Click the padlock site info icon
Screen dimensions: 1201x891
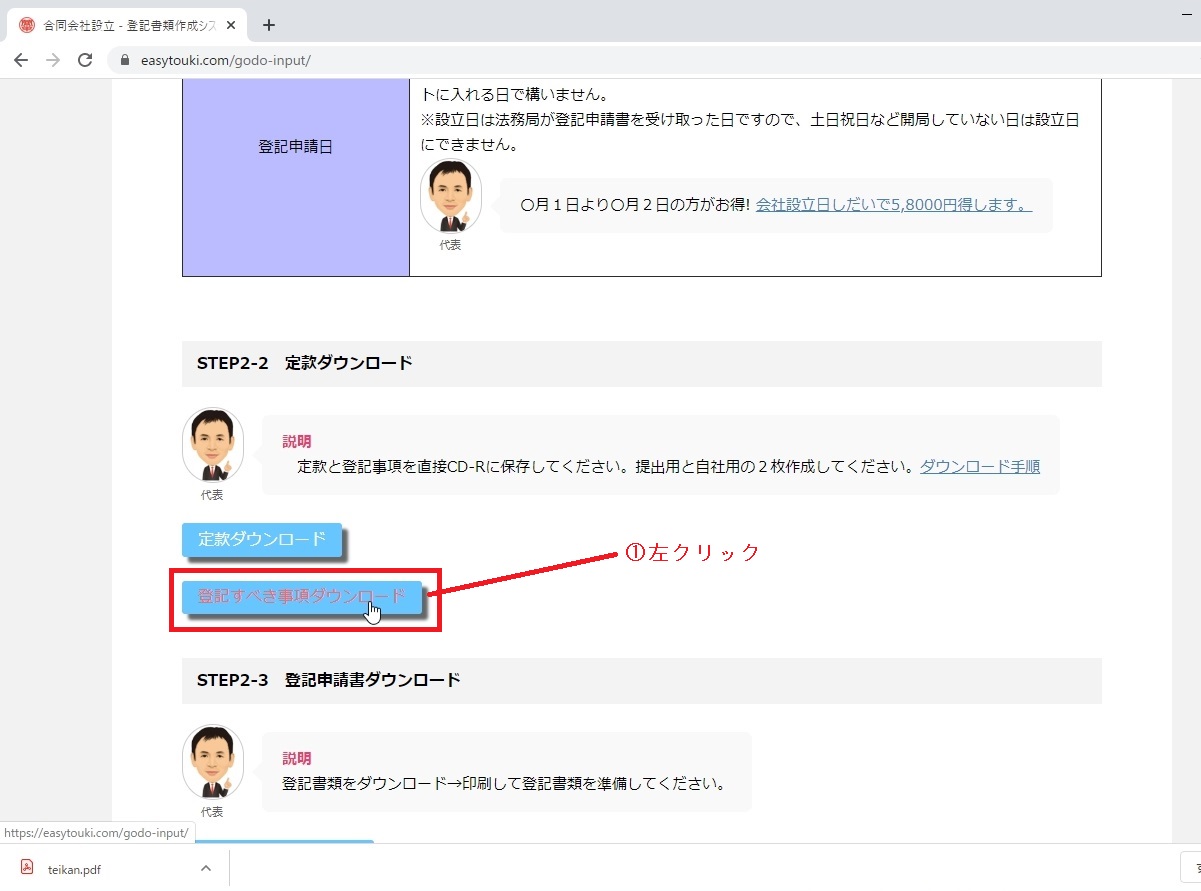[125, 60]
